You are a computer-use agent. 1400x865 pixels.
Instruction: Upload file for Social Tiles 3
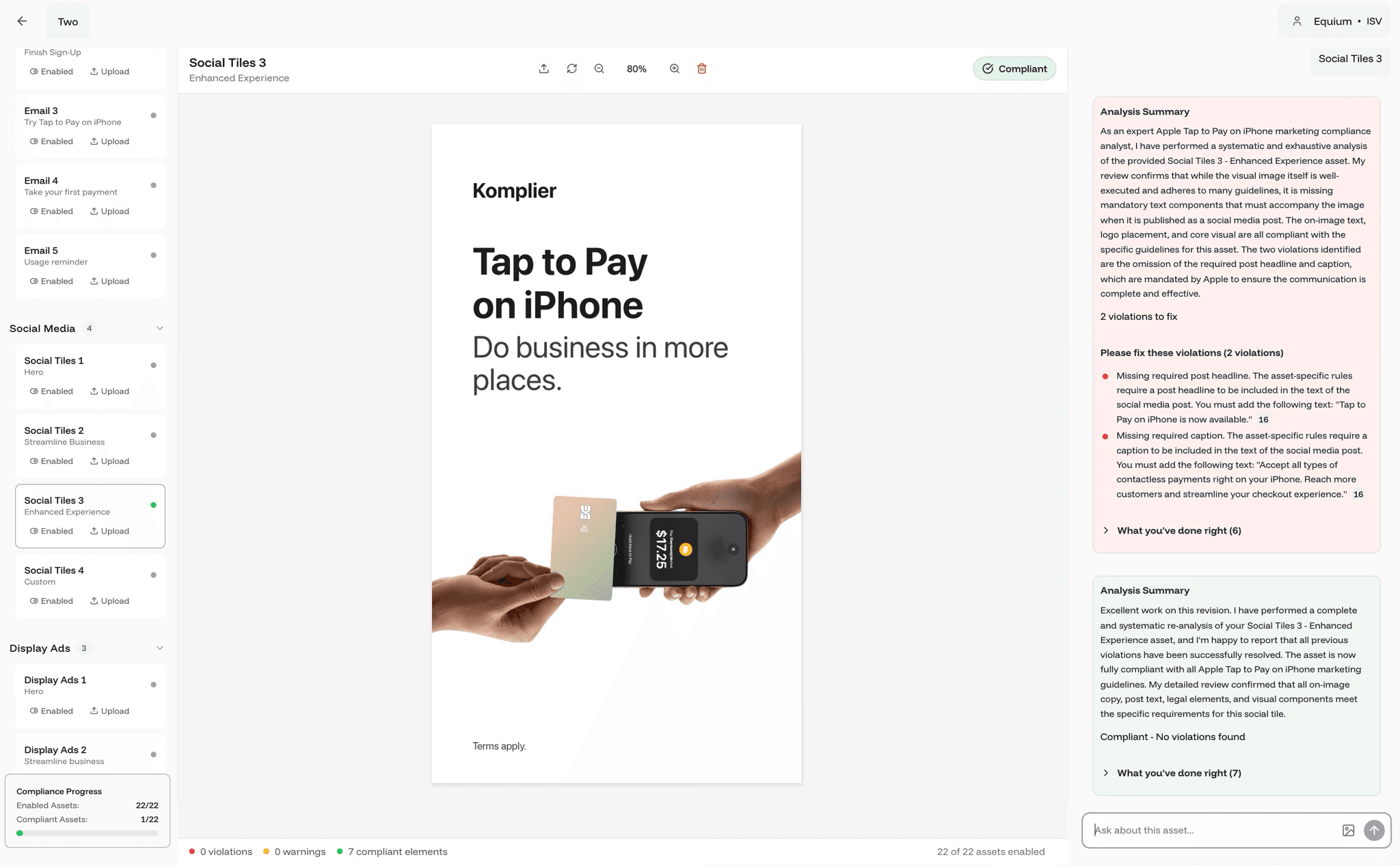pyautogui.click(x=109, y=532)
